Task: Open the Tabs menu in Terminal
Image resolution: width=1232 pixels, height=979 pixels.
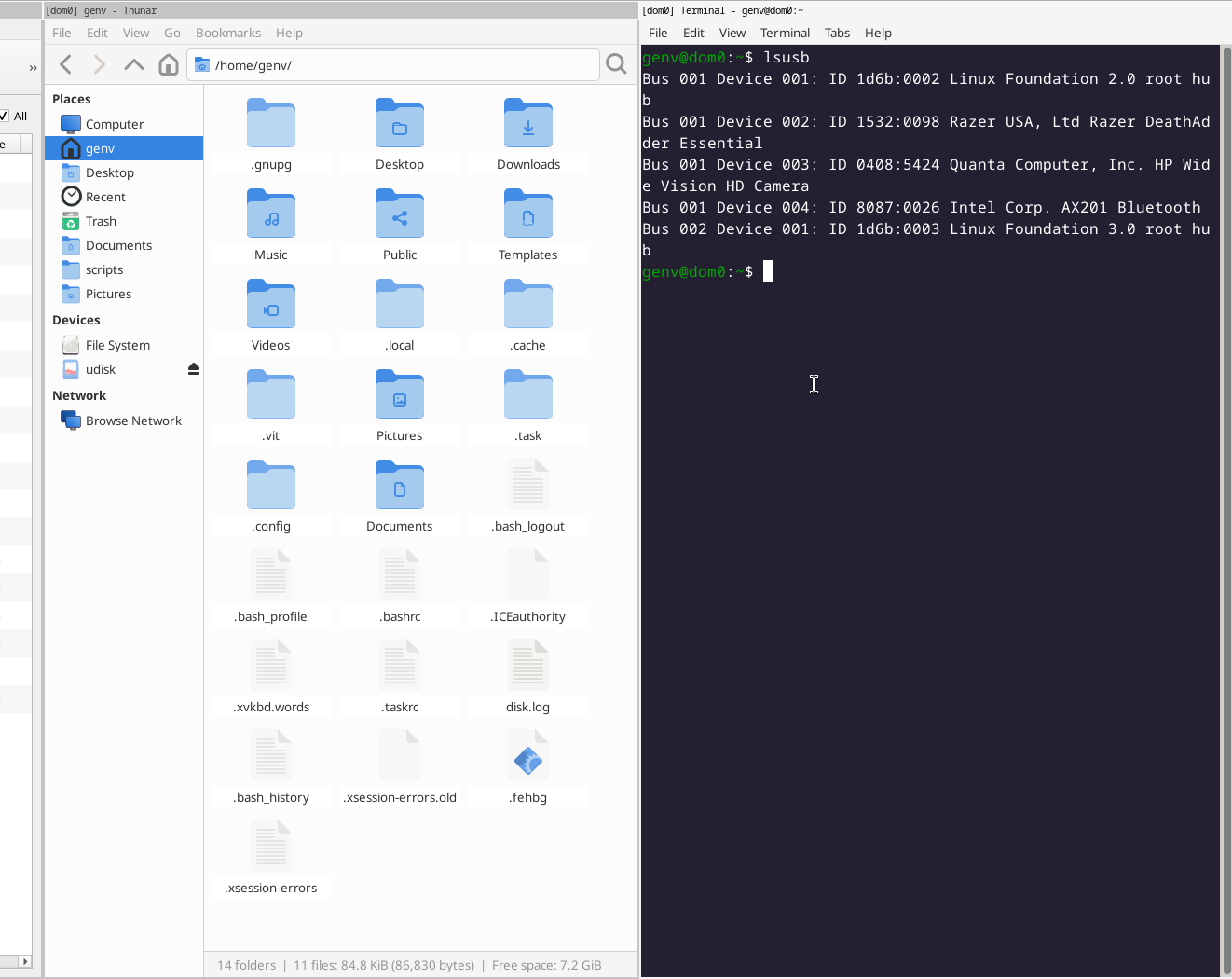Action: point(837,33)
